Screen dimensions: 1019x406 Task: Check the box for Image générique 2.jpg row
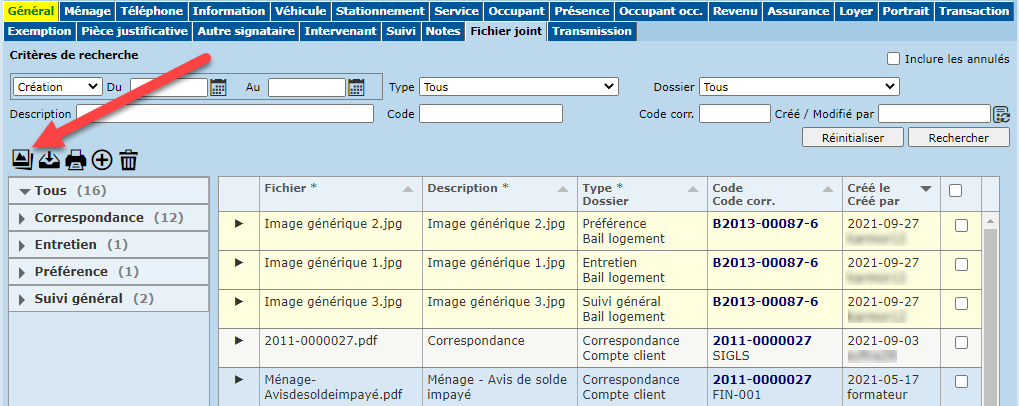point(961,226)
